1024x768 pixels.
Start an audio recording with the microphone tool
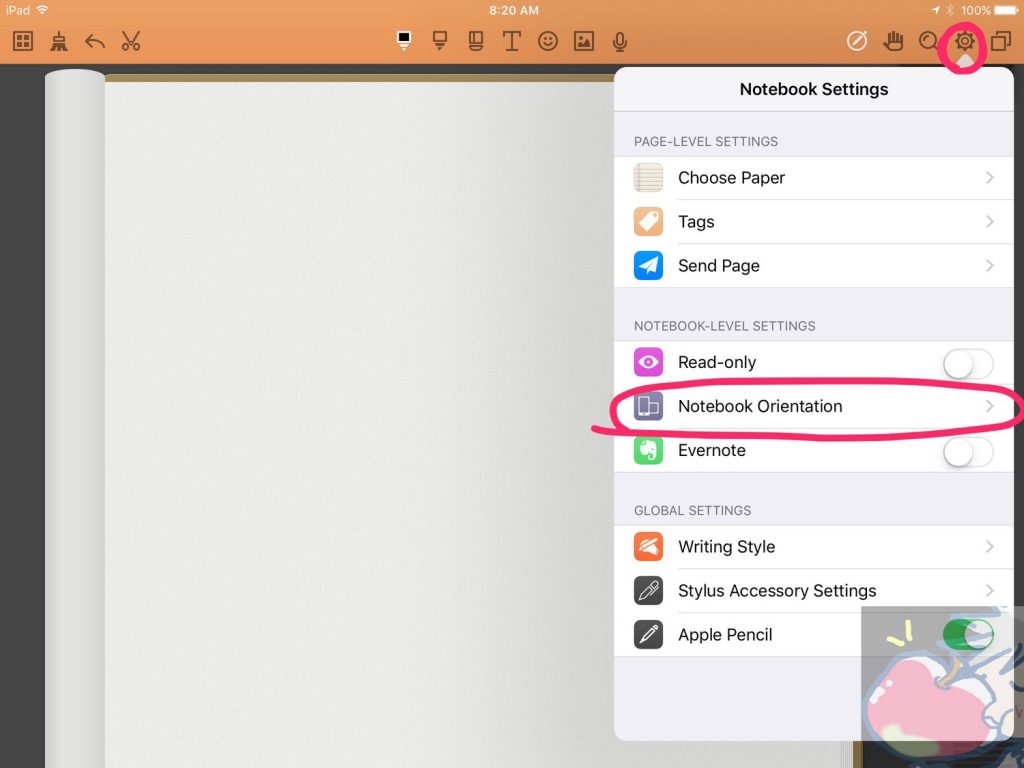point(619,41)
